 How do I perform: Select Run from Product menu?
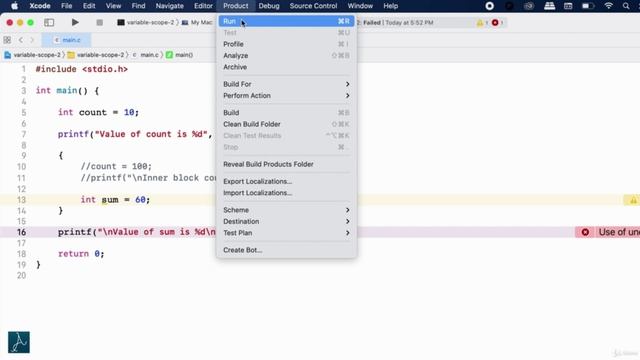(x=286, y=21)
